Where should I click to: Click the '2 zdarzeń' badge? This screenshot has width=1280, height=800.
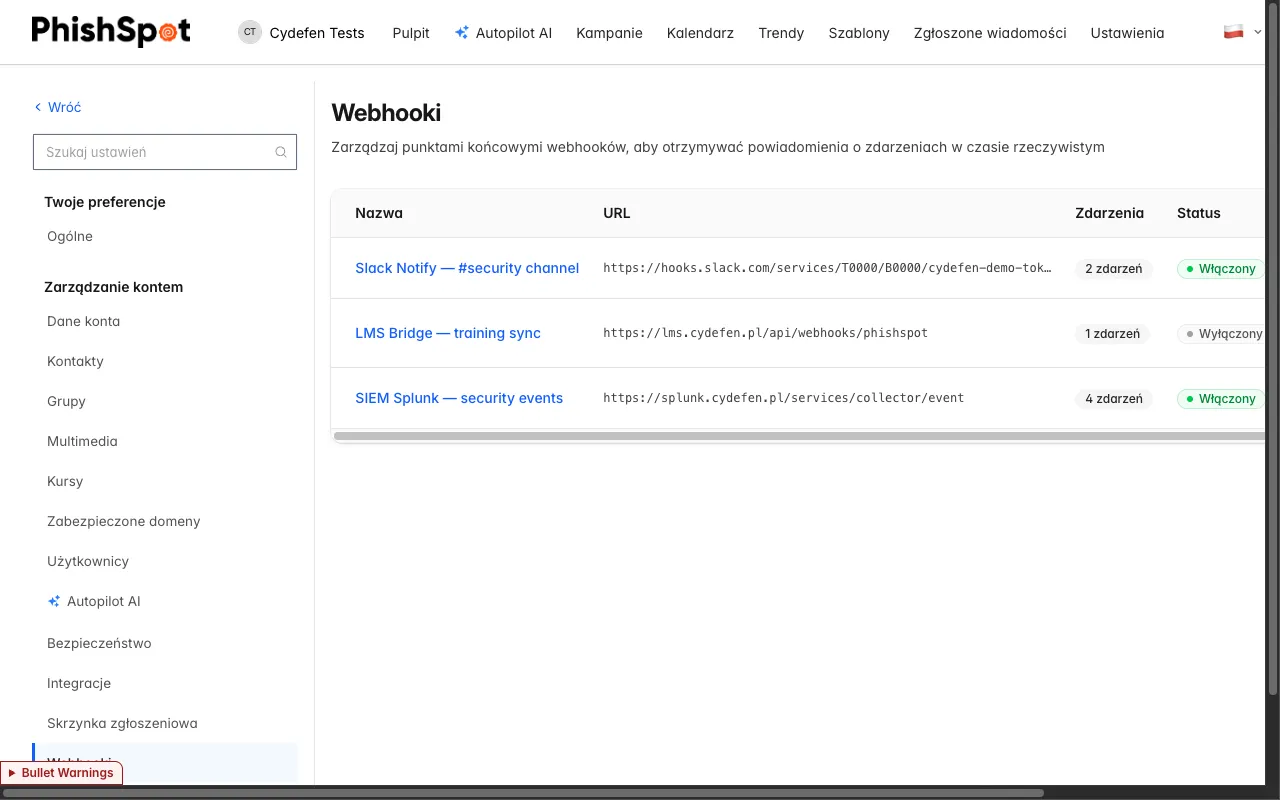pos(1114,269)
